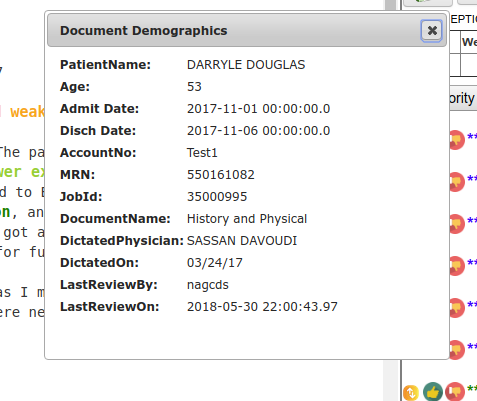Click the DictatedPhysician: label
Image resolution: width=477 pixels, height=401 pixels.
(122, 241)
